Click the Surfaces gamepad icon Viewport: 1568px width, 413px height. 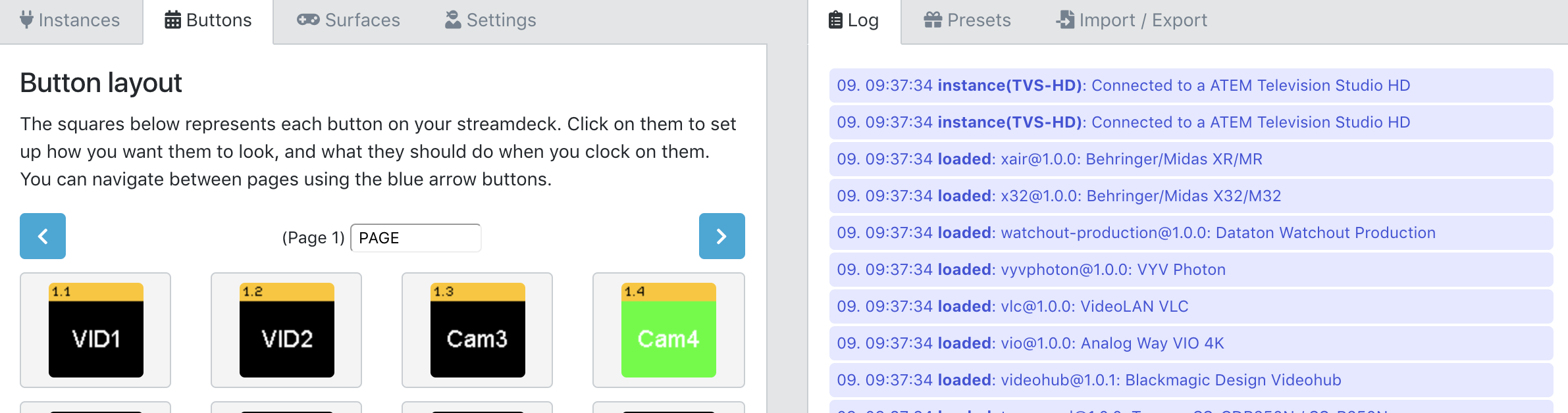coord(309,20)
